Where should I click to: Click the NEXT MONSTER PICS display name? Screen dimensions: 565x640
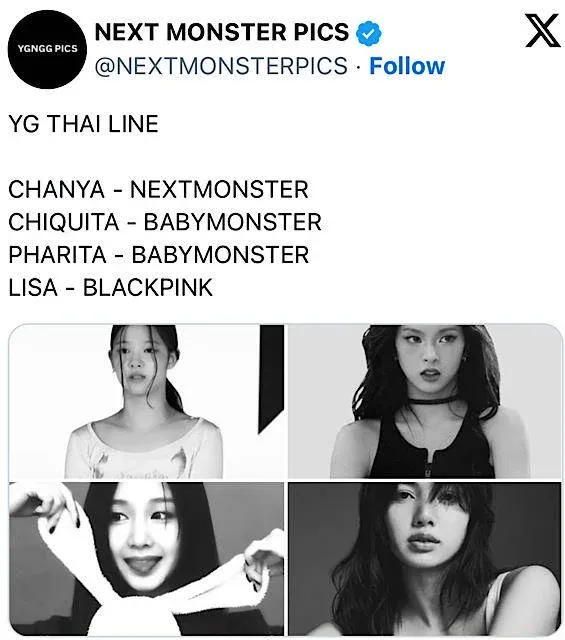222,32
